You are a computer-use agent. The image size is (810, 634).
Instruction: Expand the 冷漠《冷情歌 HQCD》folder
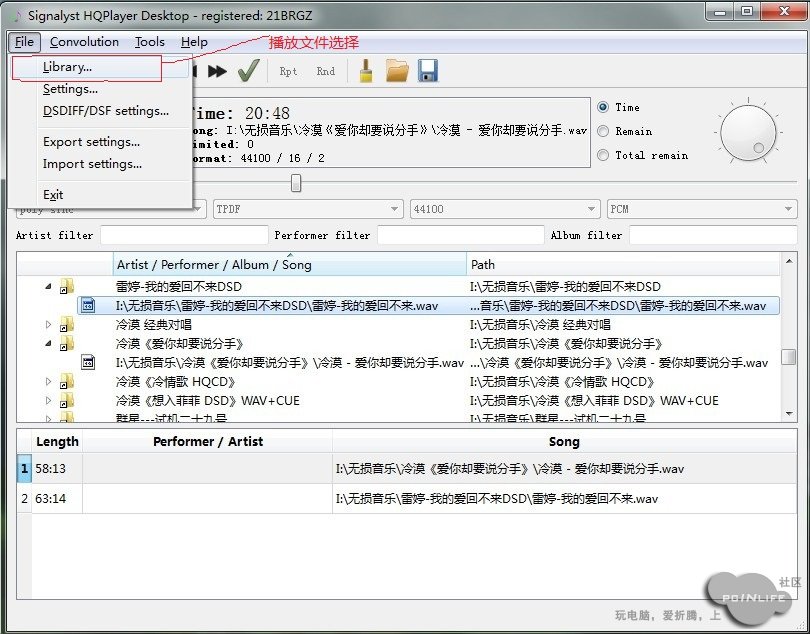[x=48, y=381]
